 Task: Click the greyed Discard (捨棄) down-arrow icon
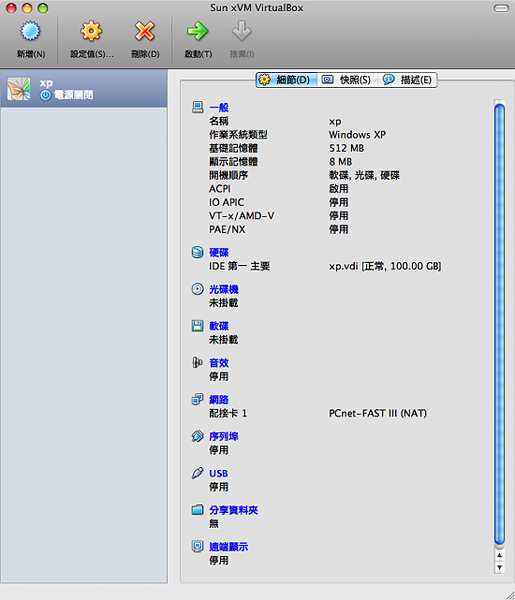click(241, 31)
